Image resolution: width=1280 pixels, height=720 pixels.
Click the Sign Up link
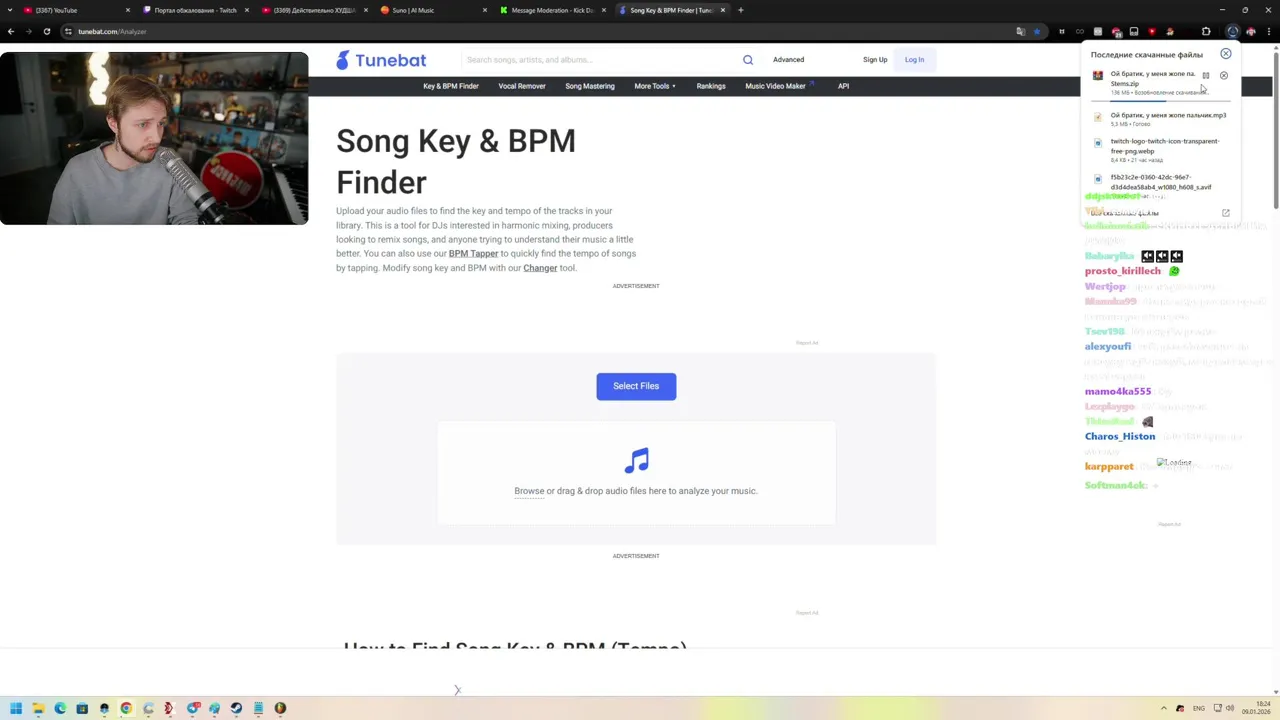pos(875,60)
